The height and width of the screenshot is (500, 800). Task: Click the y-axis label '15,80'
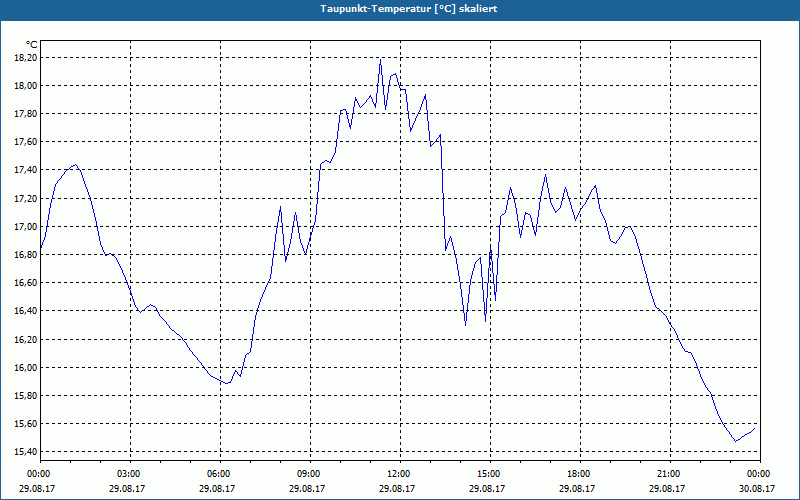pos(25,395)
